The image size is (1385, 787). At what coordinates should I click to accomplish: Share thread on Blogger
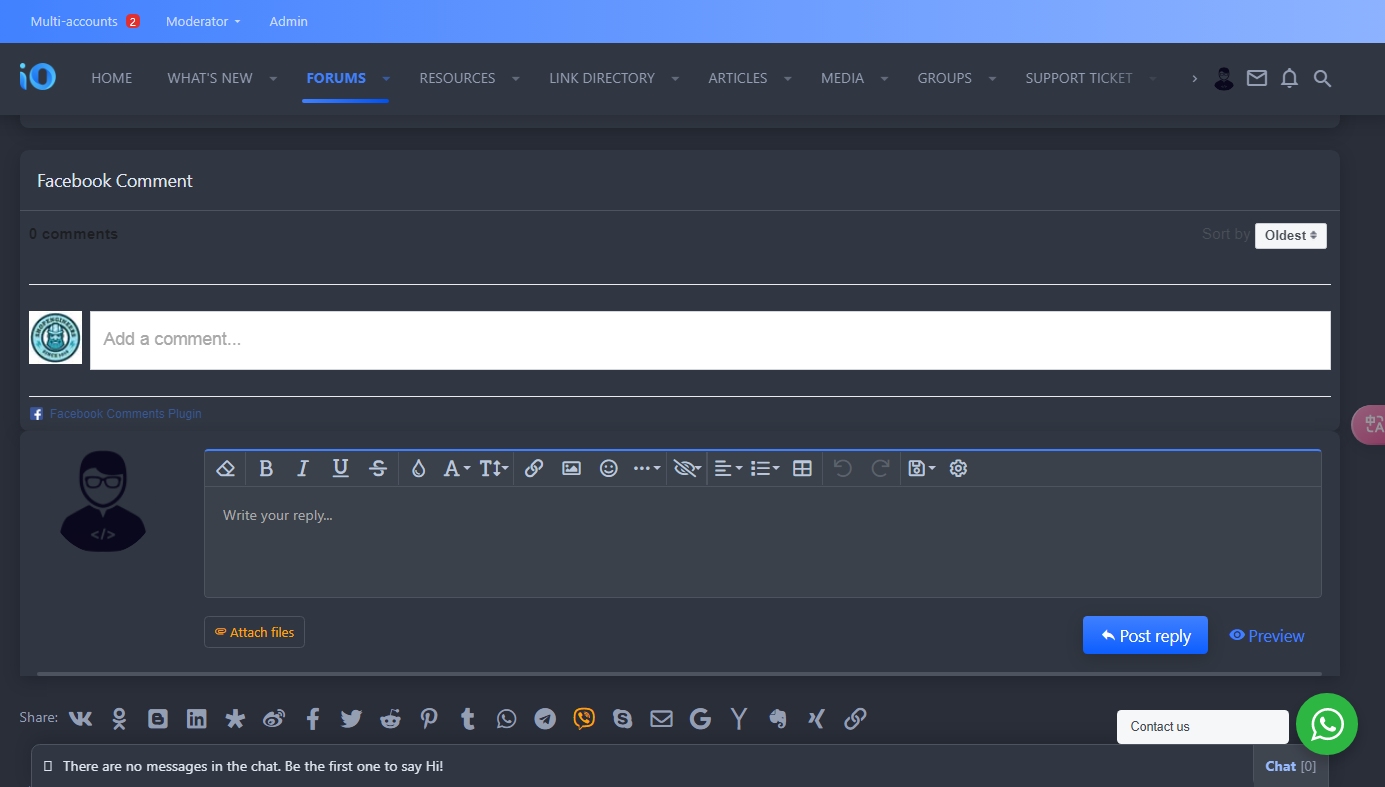158,718
